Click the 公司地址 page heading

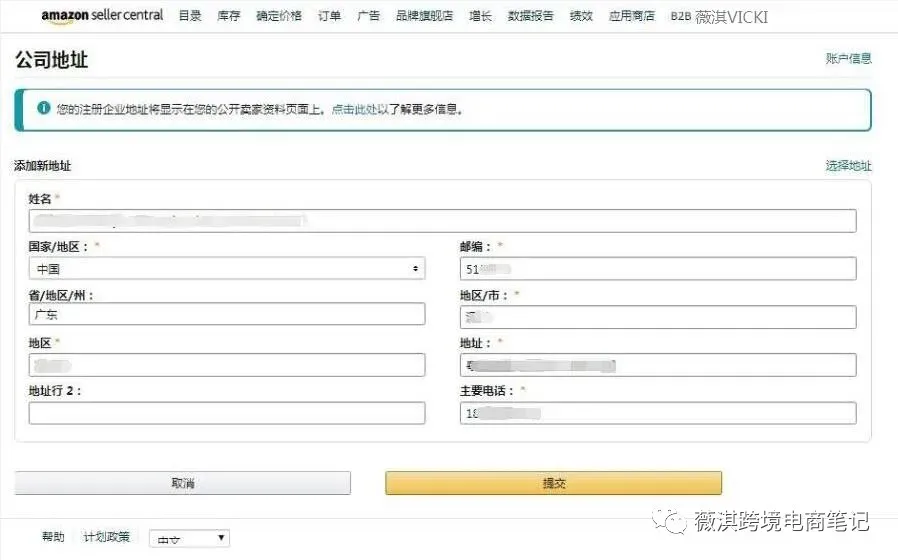coord(52,60)
